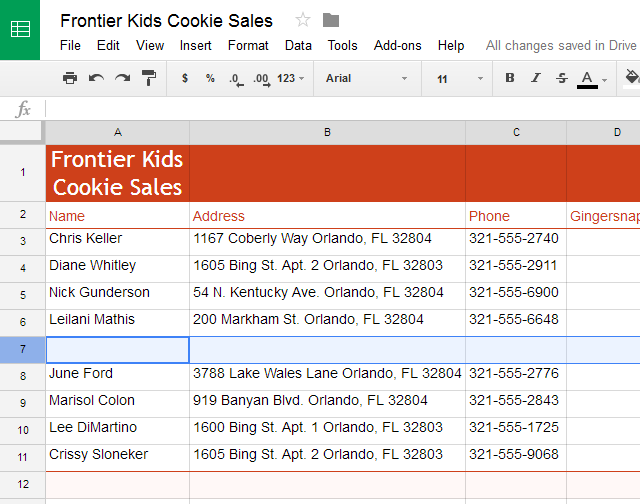Redo the last action

click(122, 78)
